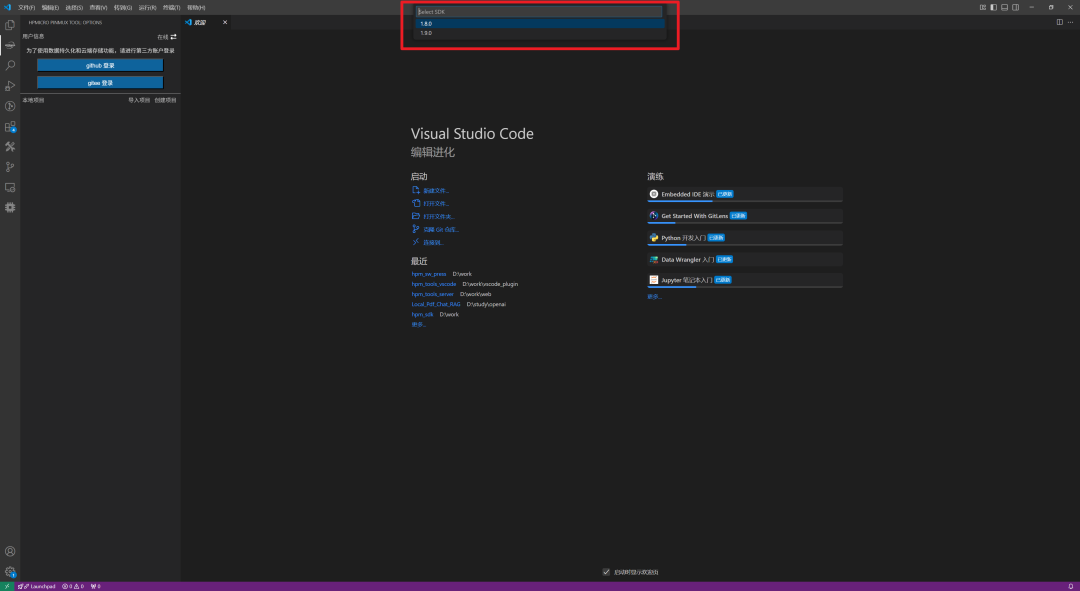Open the Selection (S) menu
This screenshot has width=1080, height=591.
pos(74,8)
